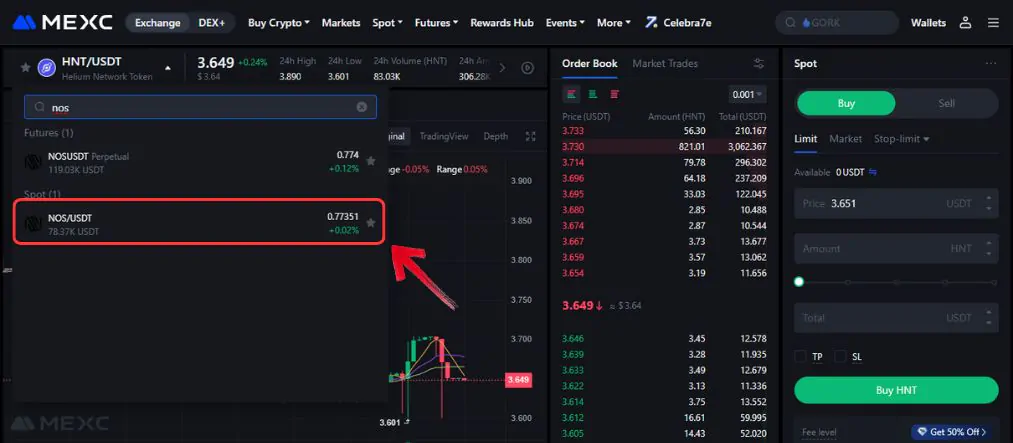The width and height of the screenshot is (1013, 443).
Task: Open the Stop-limit order type dropdown
Action: tap(902, 139)
